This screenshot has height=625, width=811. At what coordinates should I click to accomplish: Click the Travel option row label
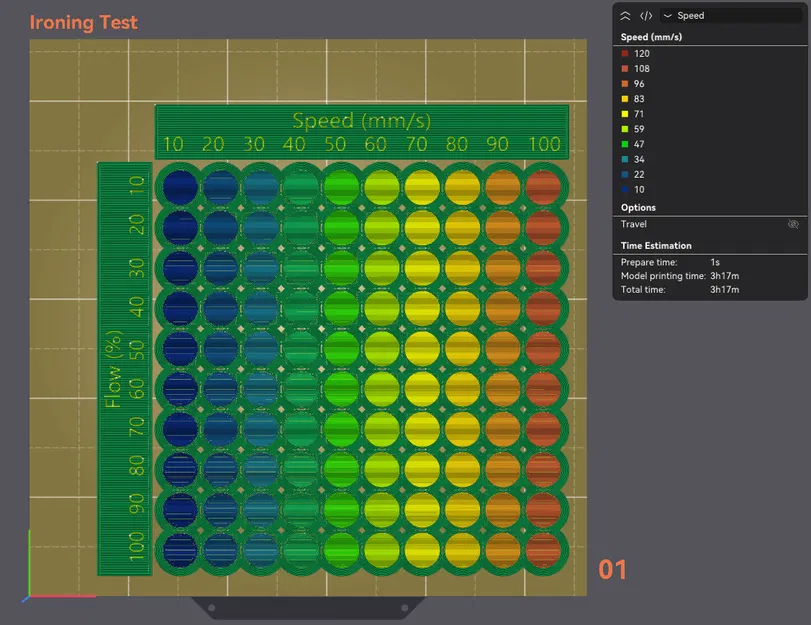(x=634, y=224)
